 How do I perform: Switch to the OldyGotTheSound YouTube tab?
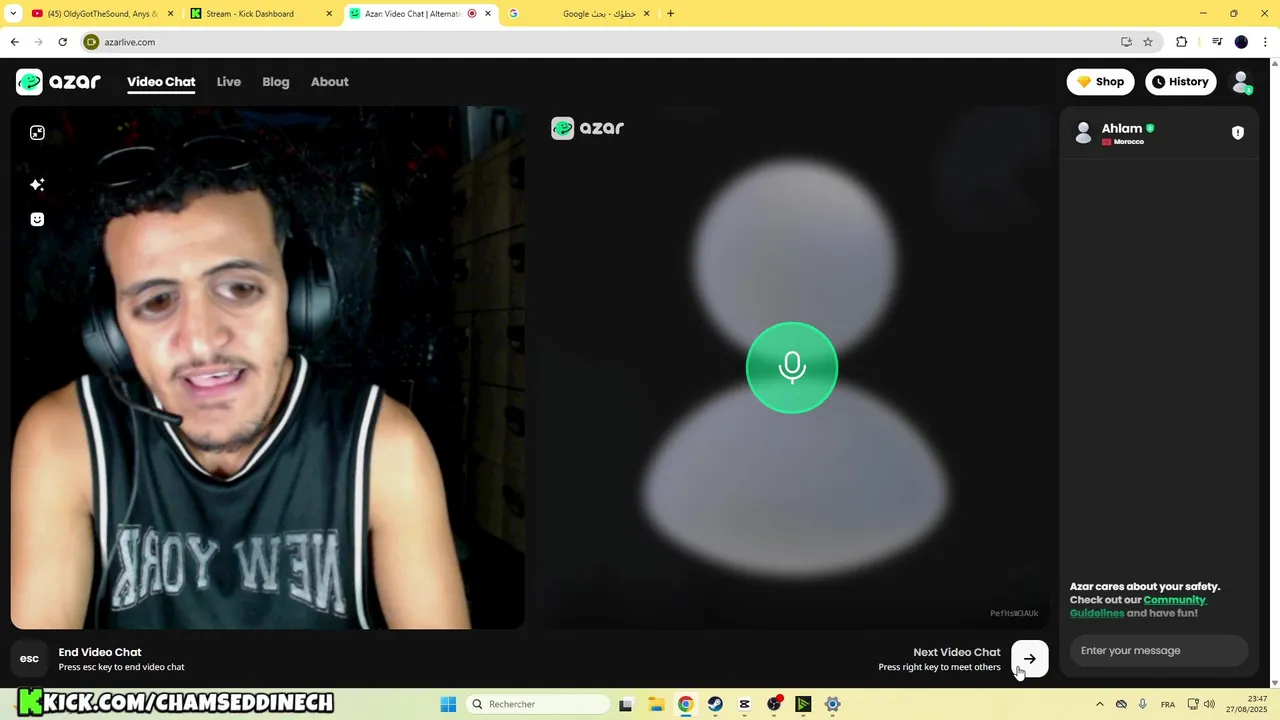pos(100,14)
